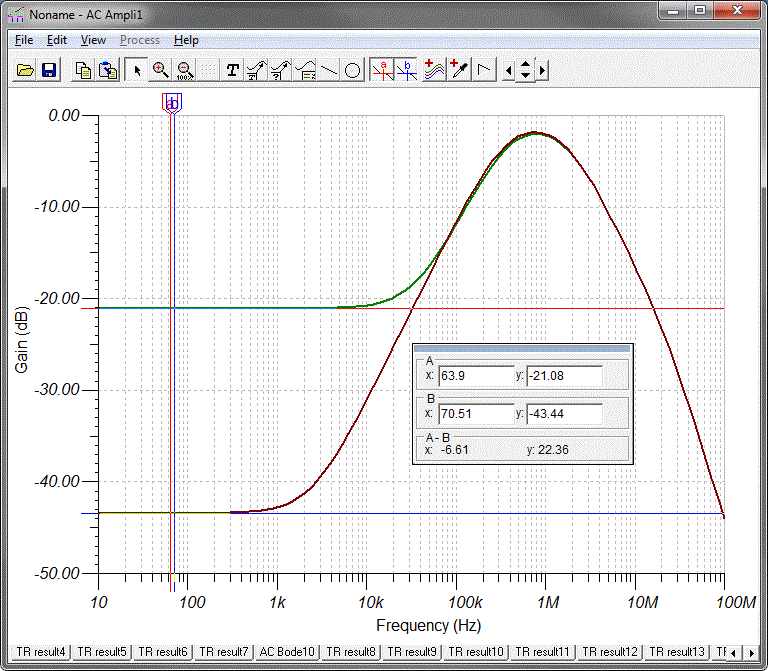Click cursor B y-value field showing -43.44
This screenshot has width=768, height=671.
[564, 413]
